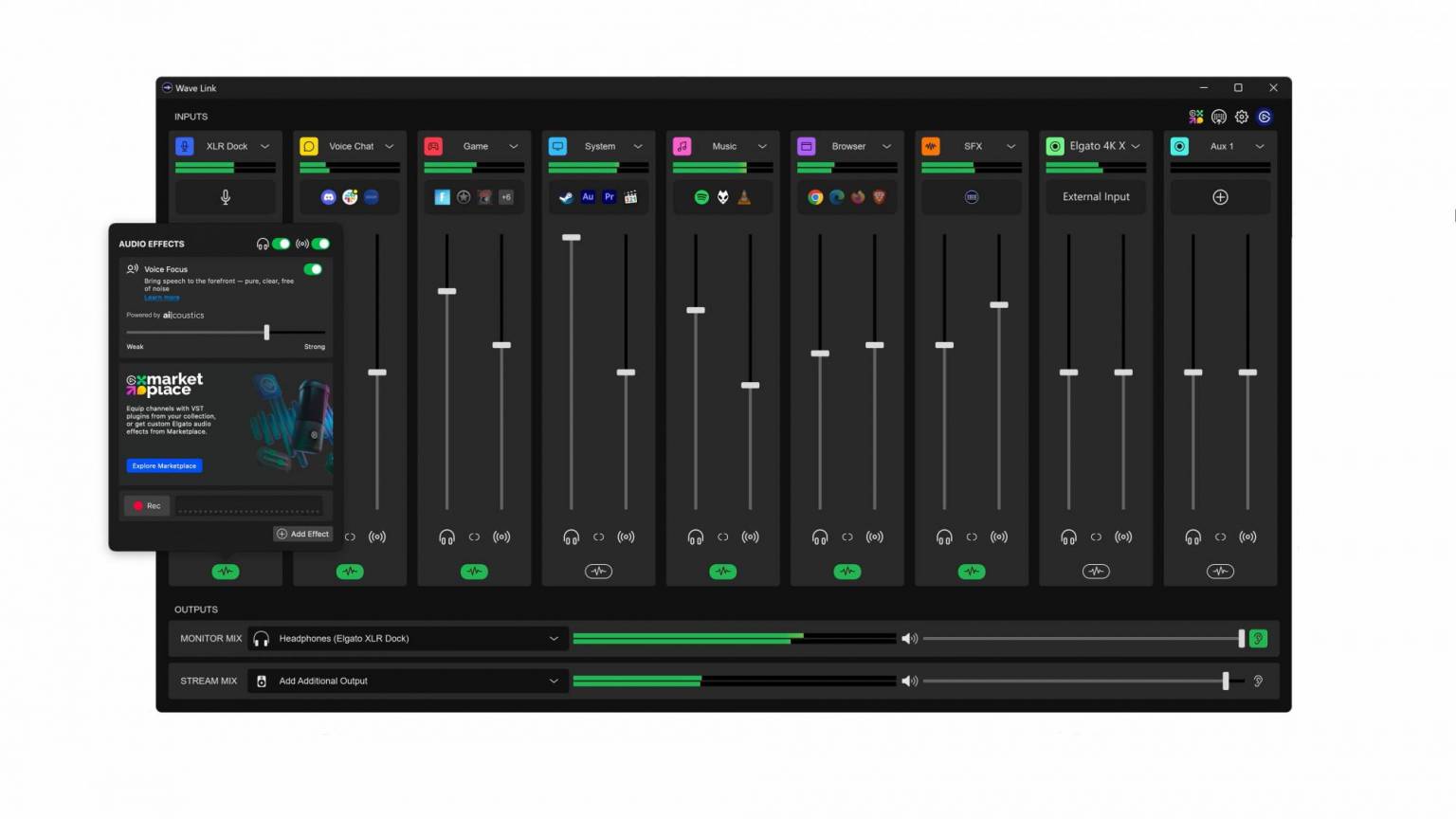Expand the XLR Dock channel dropdown
This screenshot has width=1456, height=819.
pos(266,146)
